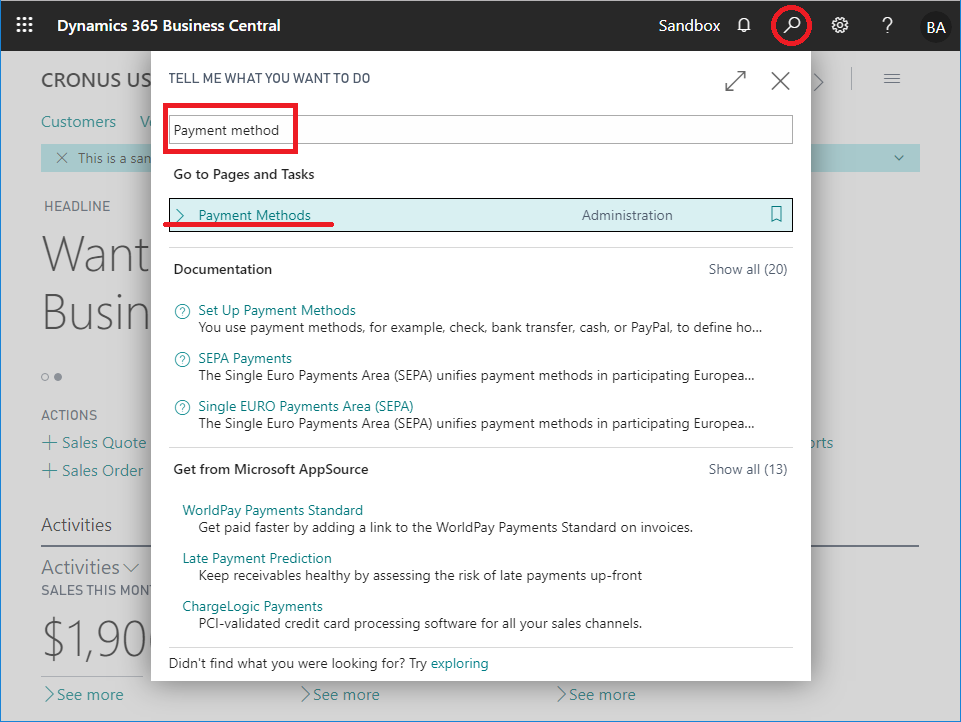Image resolution: width=961 pixels, height=722 pixels.
Task: Open Late Payment Prediction app
Action: [257, 558]
